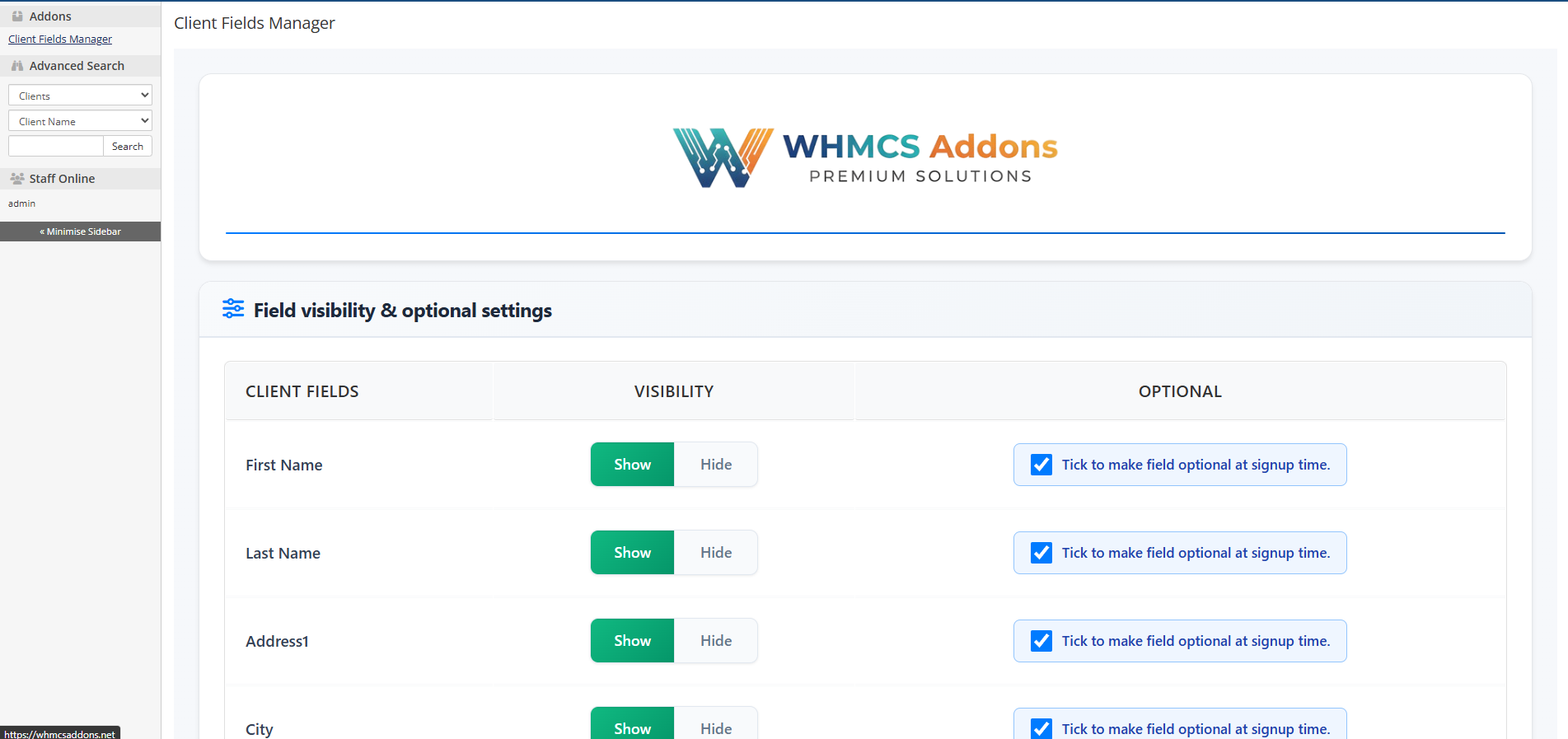The image size is (1568, 739).
Task: Open the Clients search type dropdown
Action: 80,96
